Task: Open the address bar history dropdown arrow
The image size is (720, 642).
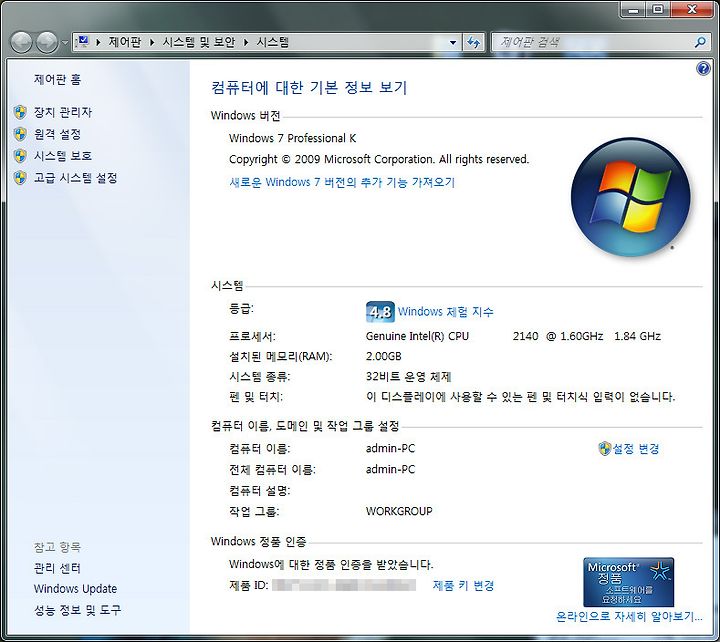Action: (453, 43)
